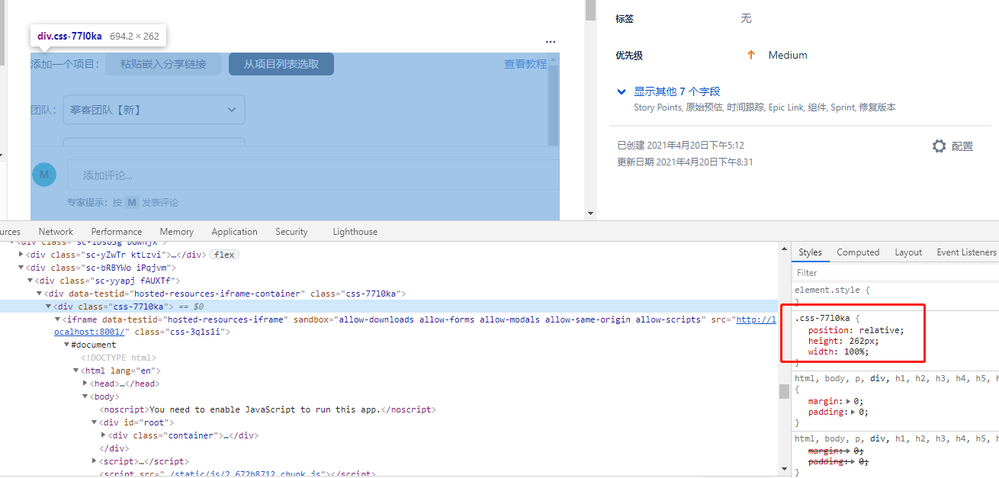Click the width: 100% declaration
Viewport: 999px width, 478px height.
pos(838,352)
